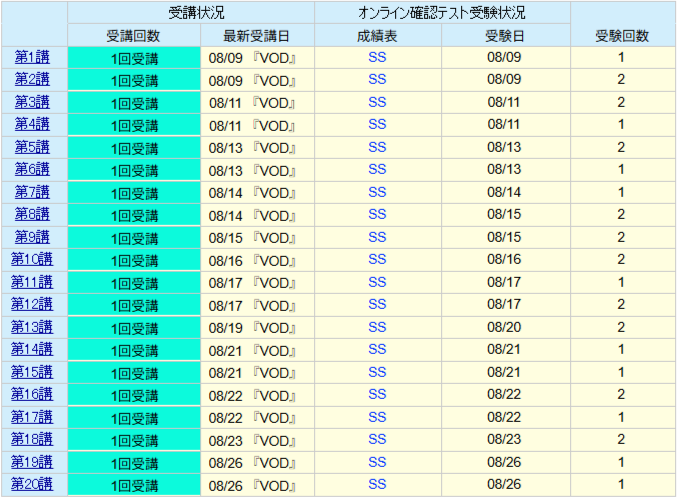
Task: Open the 第7講 lecture link
Action: (x=33, y=191)
